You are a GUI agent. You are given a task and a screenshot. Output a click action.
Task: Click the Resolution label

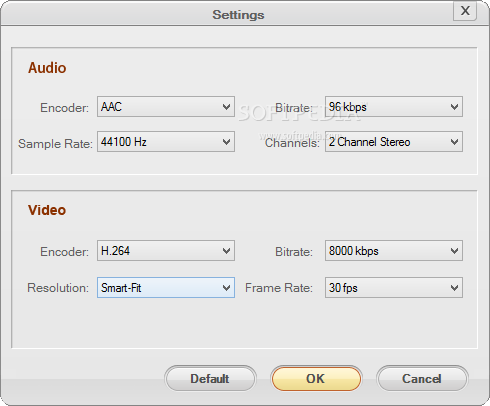(x=58, y=288)
